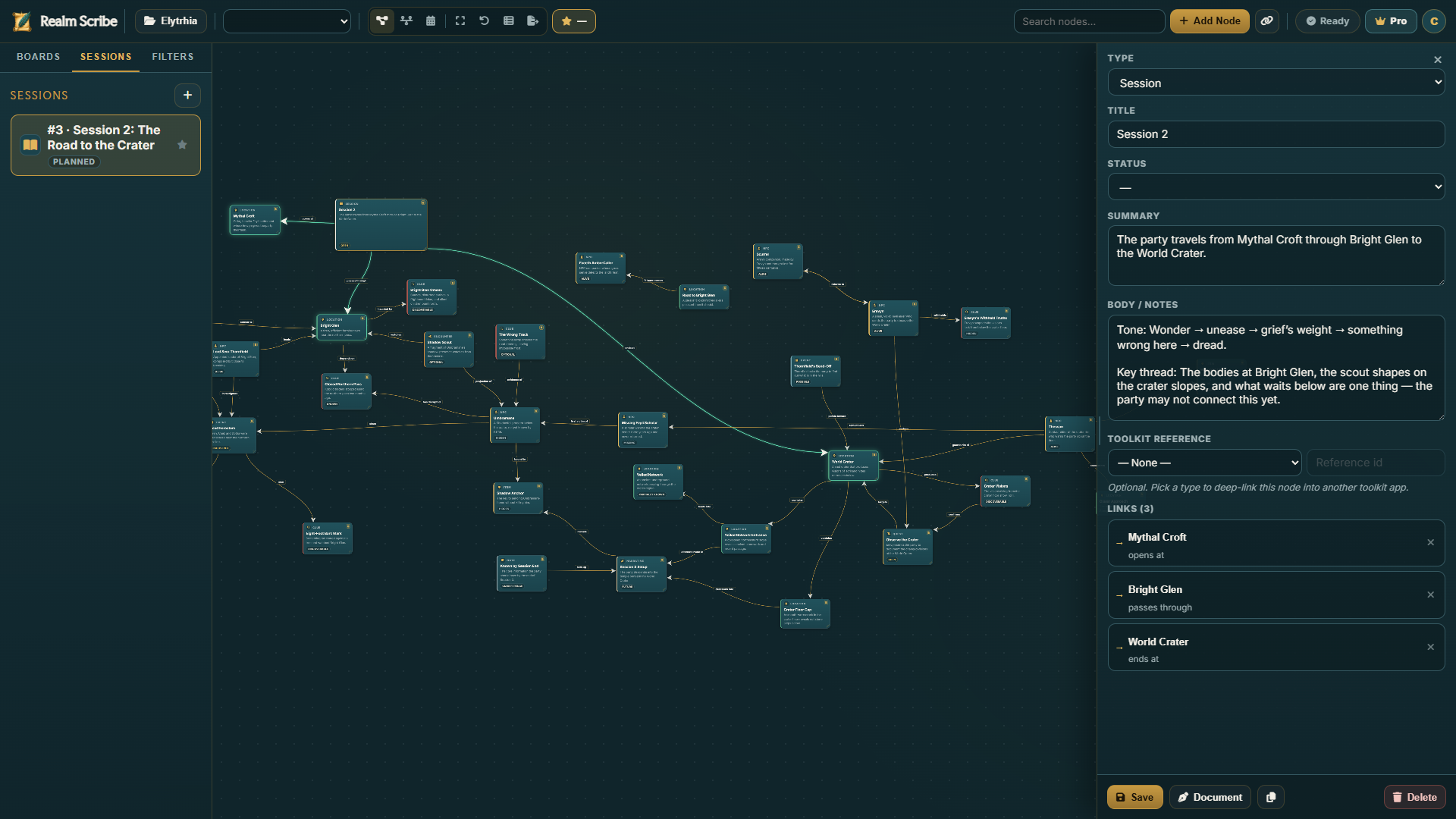Click the fit-to-screen frame icon

pos(460,21)
